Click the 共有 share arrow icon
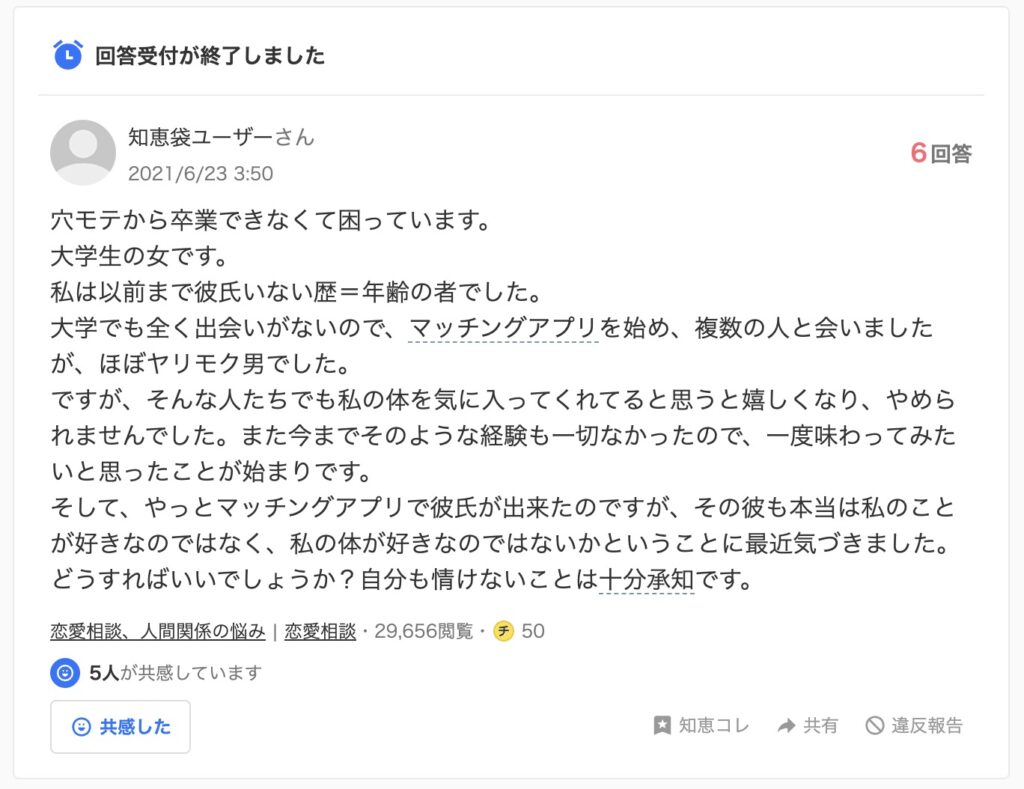Viewport: 1024px width, 789px height. tap(787, 726)
